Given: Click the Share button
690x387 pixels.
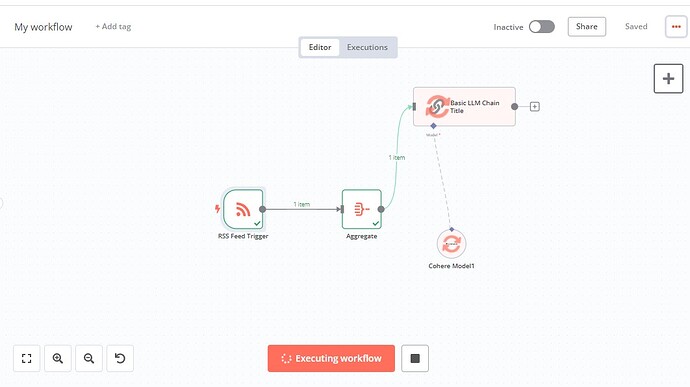Looking at the screenshot, I should [x=587, y=27].
